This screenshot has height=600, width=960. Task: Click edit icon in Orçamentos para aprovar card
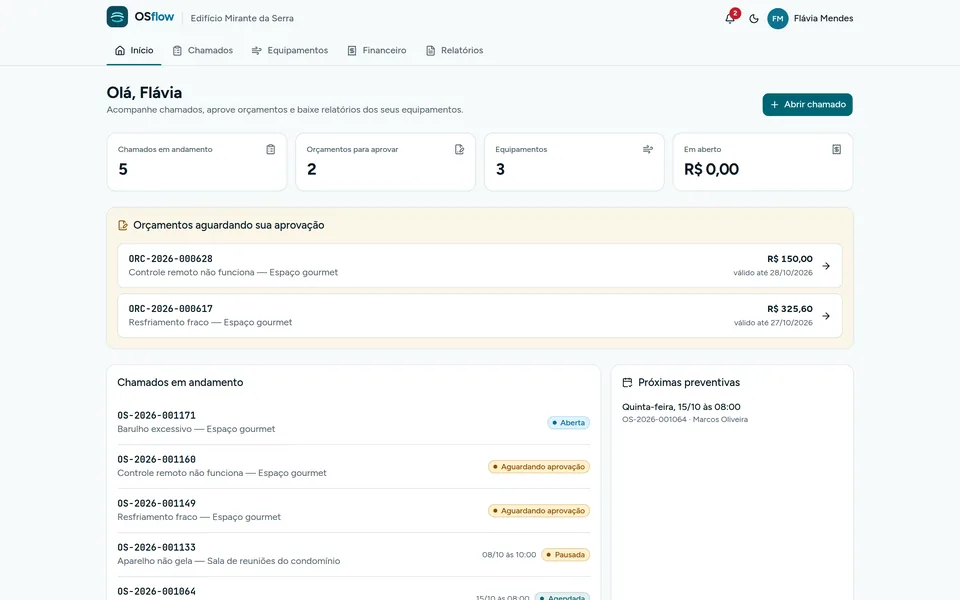(x=459, y=149)
